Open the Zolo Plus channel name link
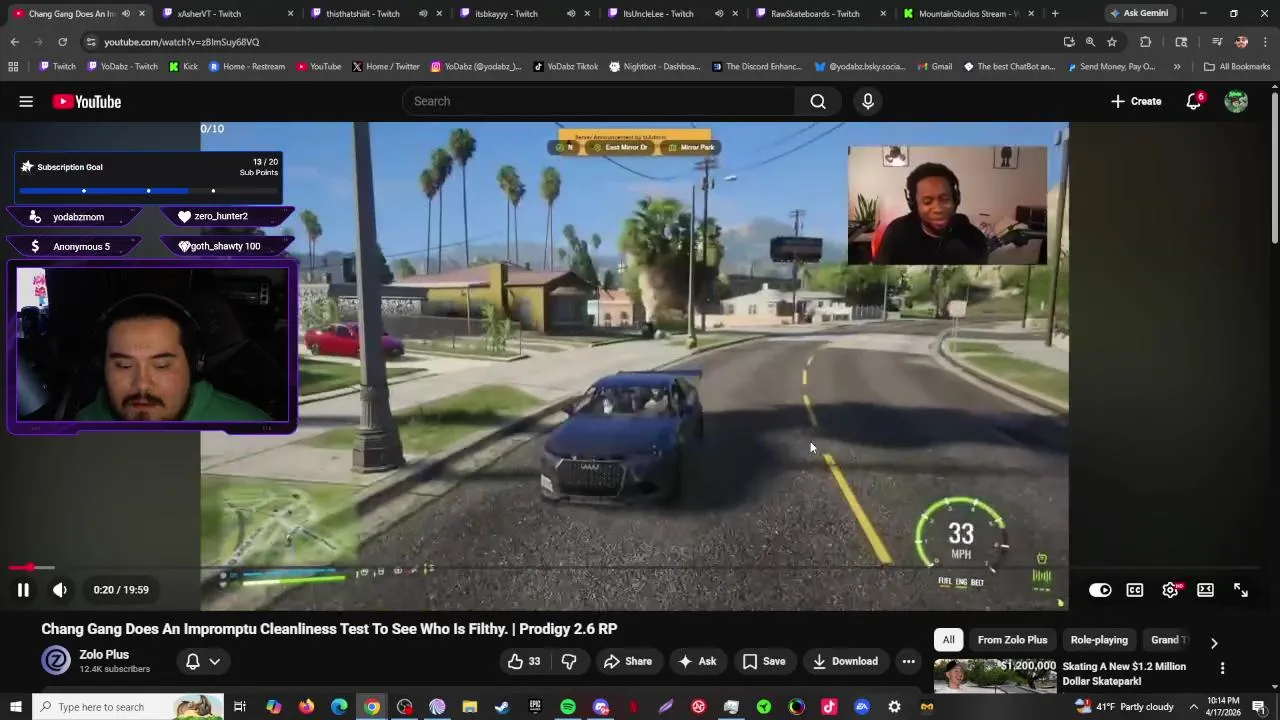 pos(104,654)
